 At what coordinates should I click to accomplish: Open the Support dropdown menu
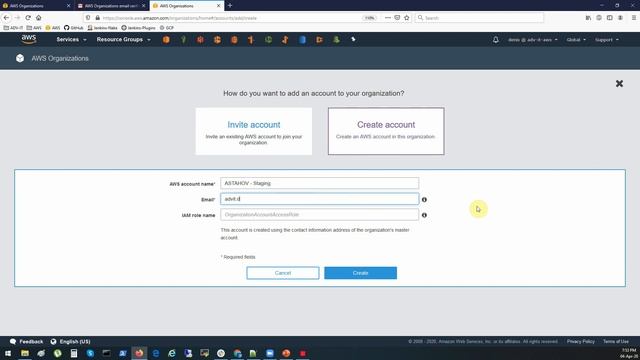607,40
